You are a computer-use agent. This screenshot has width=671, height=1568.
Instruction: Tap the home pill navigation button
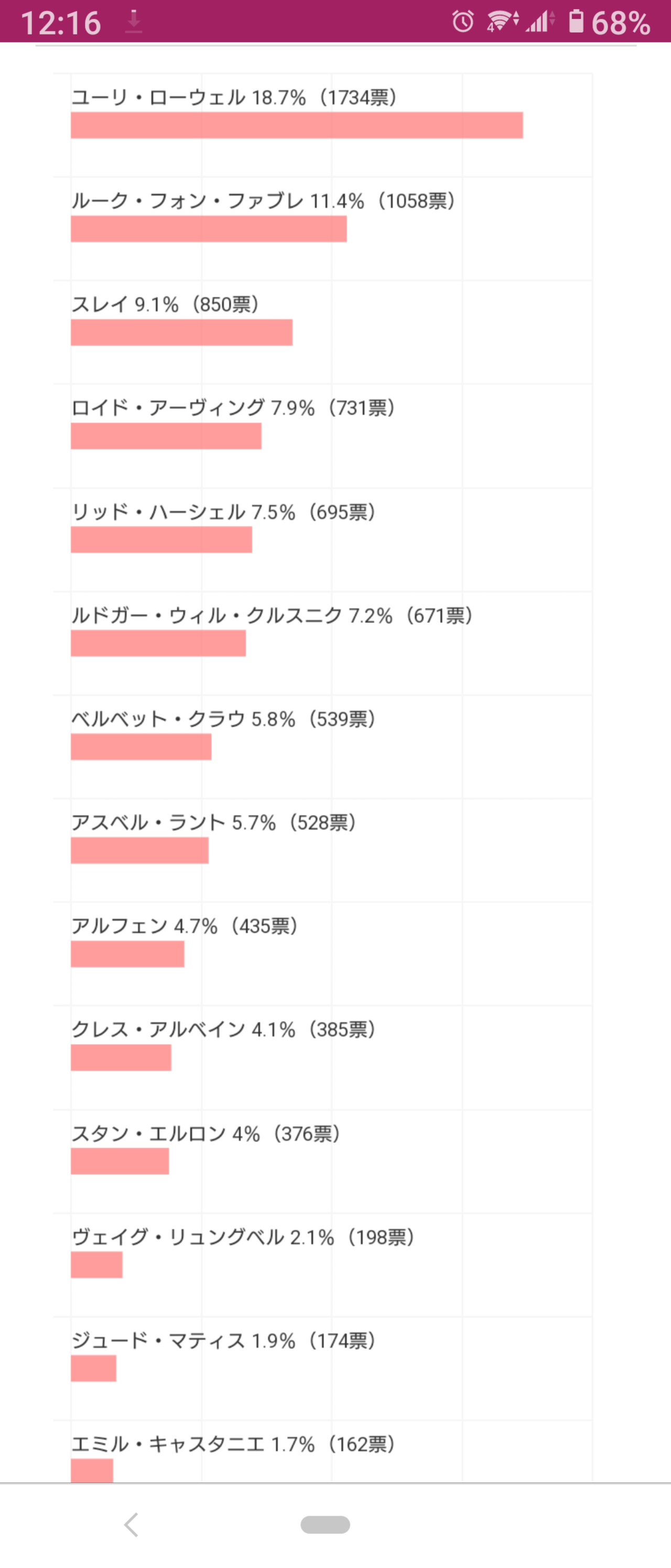click(325, 1524)
